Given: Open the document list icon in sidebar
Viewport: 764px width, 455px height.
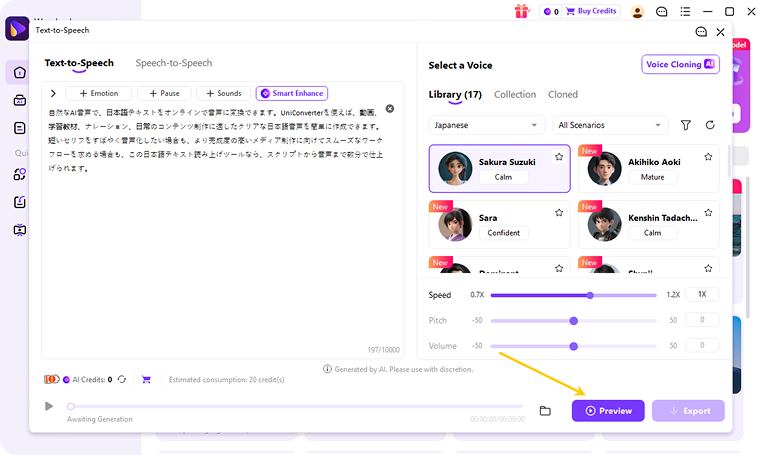Looking at the screenshot, I should (x=19, y=128).
